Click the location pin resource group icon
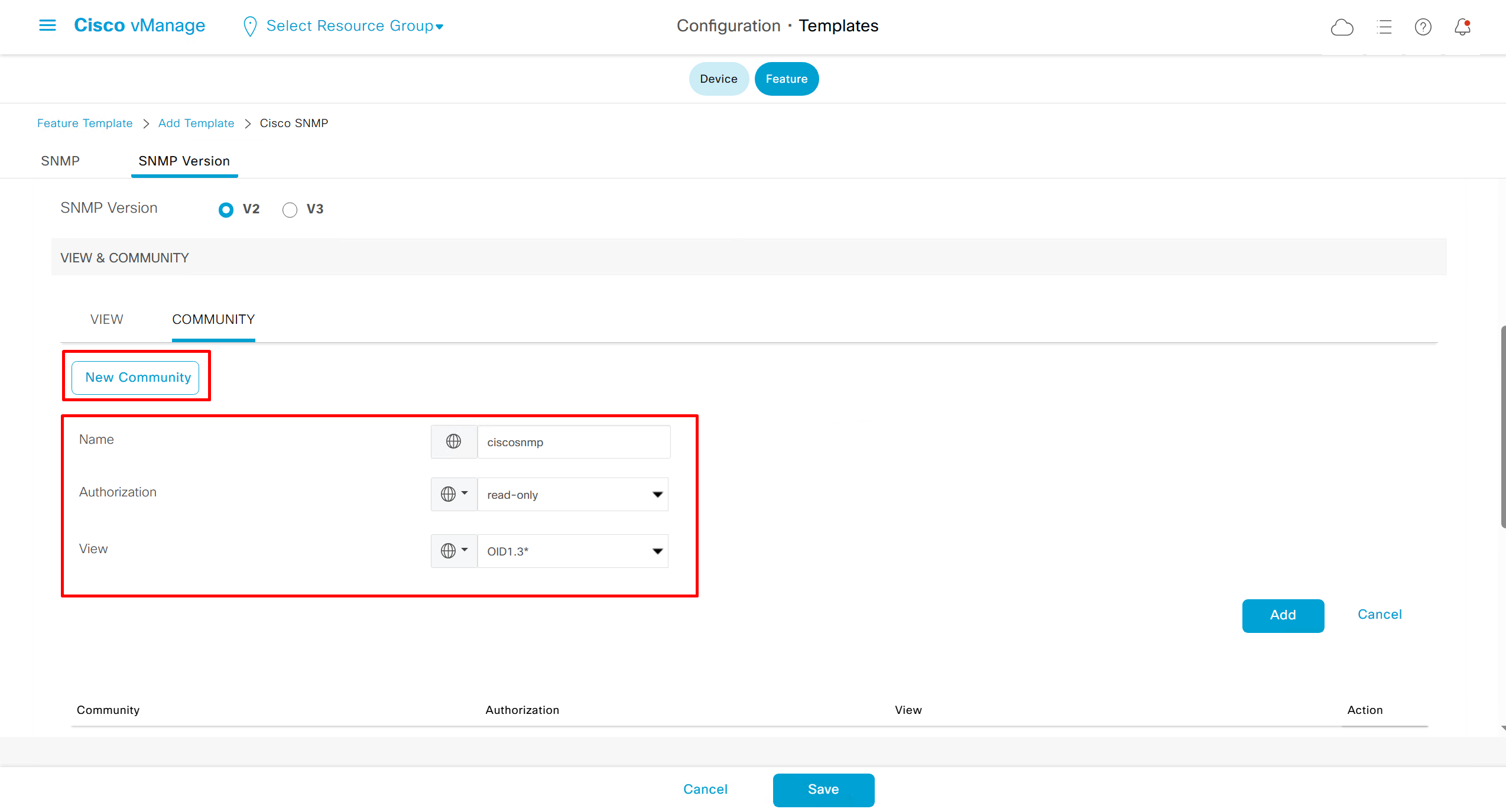This screenshot has width=1506, height=812. coord(250,26)
